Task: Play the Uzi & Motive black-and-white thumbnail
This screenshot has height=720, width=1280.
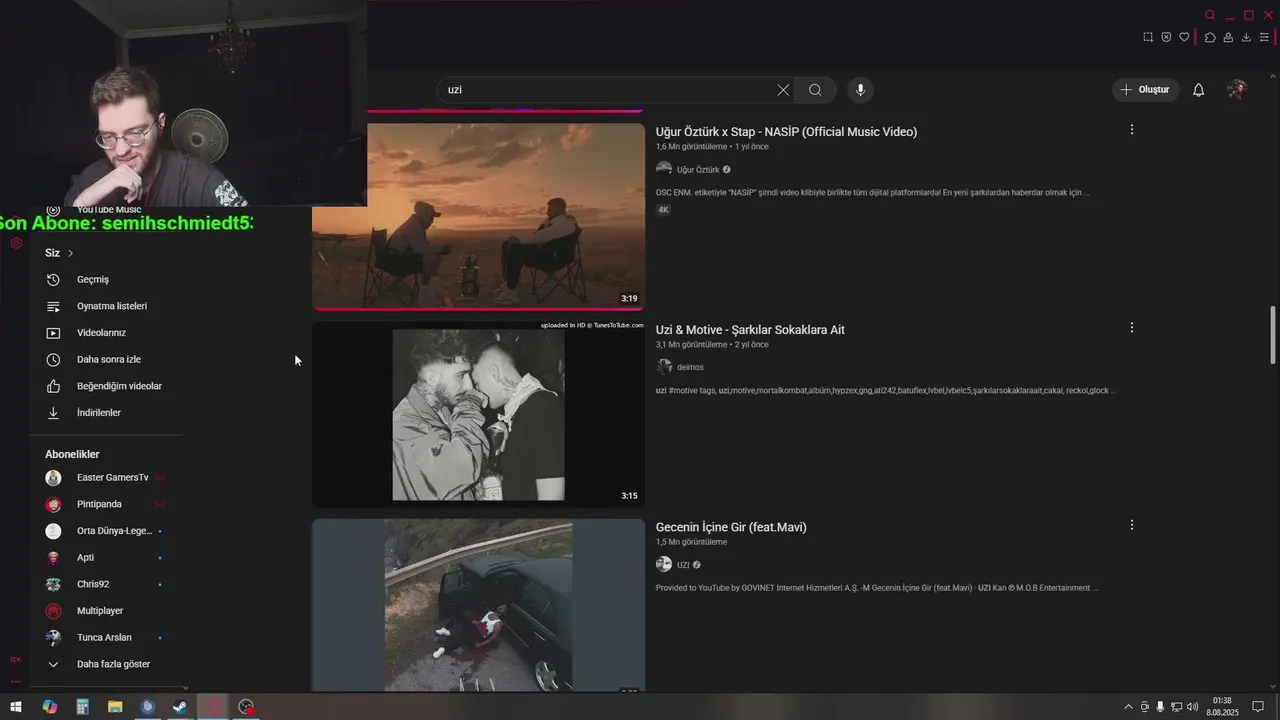Action: point(479,414)
